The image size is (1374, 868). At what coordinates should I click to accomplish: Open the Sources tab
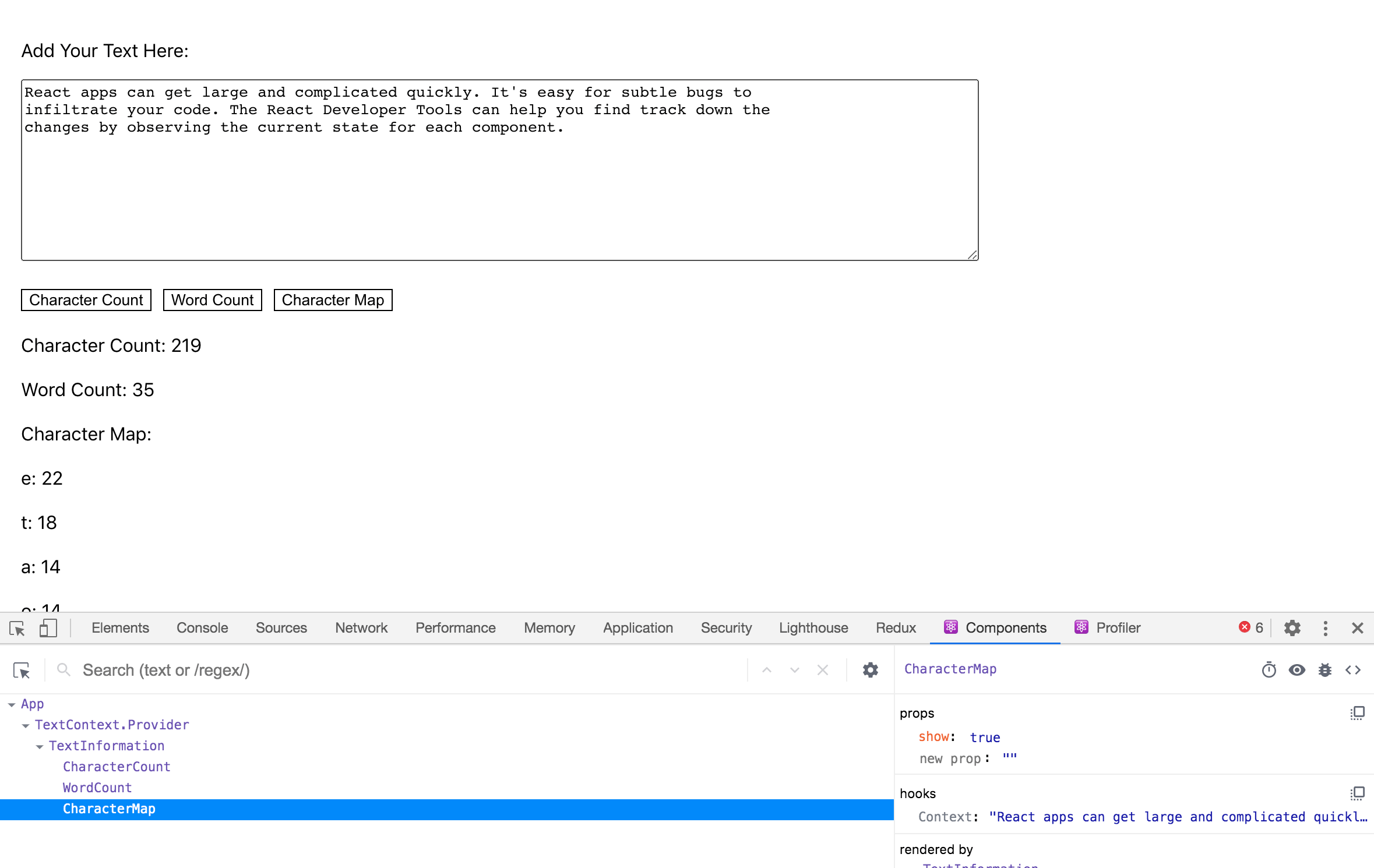[x=281, y=628]
